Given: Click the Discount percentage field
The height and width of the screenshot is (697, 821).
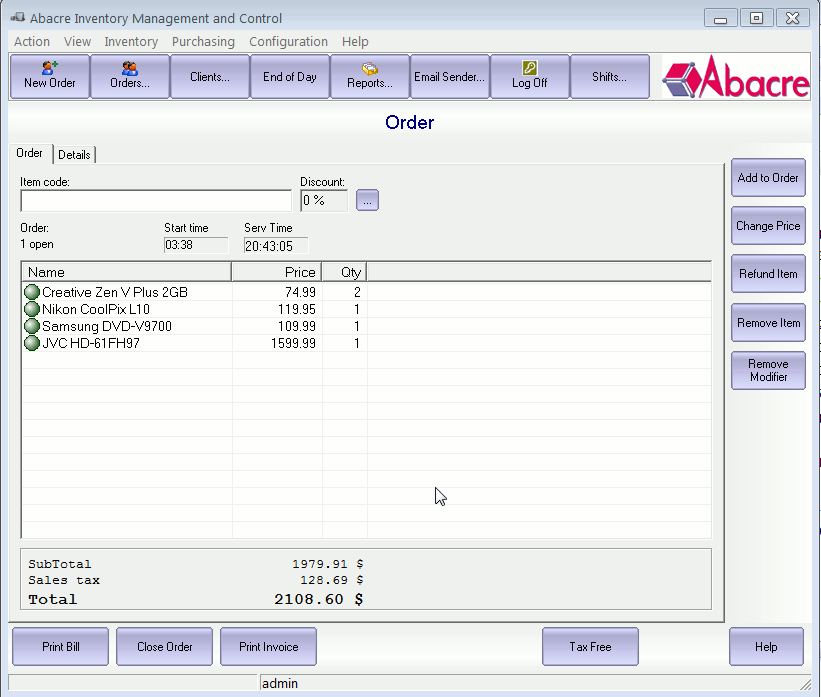Looking at the screenshot, I should [x=324, y=201].
